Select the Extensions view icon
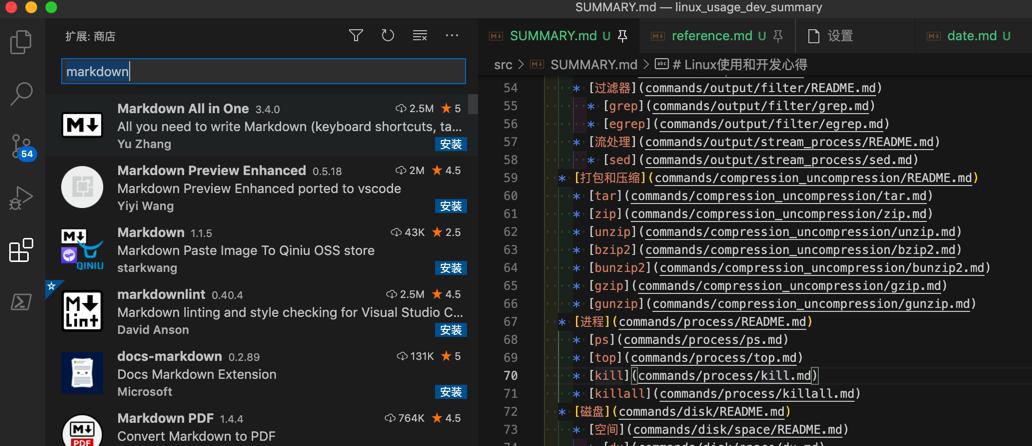The height and width of the screenshot is (446, 1032). [21, 250]
